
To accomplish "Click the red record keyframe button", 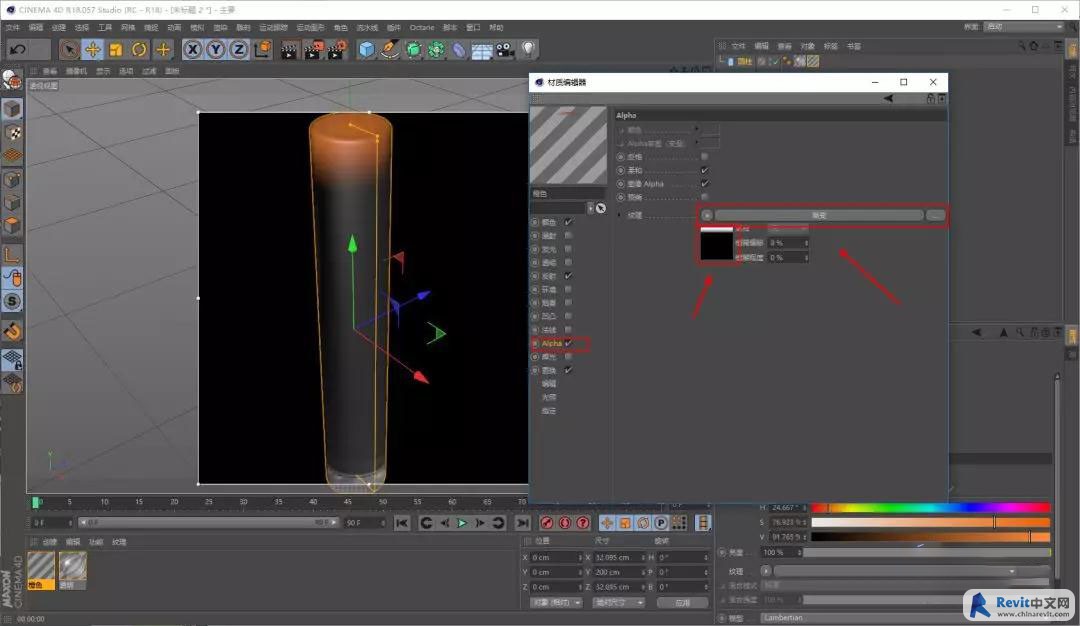I will coord(547,523).
